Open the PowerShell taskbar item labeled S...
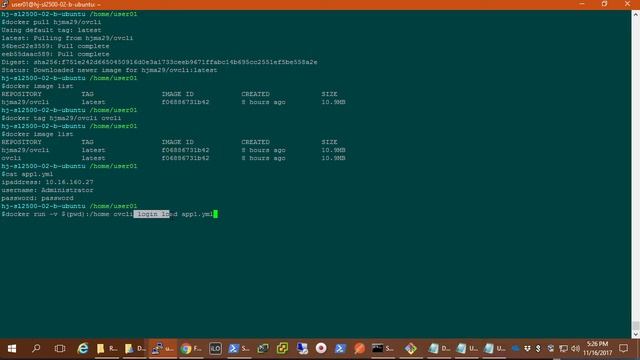Image resolution: width=640 pixels, height=360 pixels. click(x=239, y=348)
